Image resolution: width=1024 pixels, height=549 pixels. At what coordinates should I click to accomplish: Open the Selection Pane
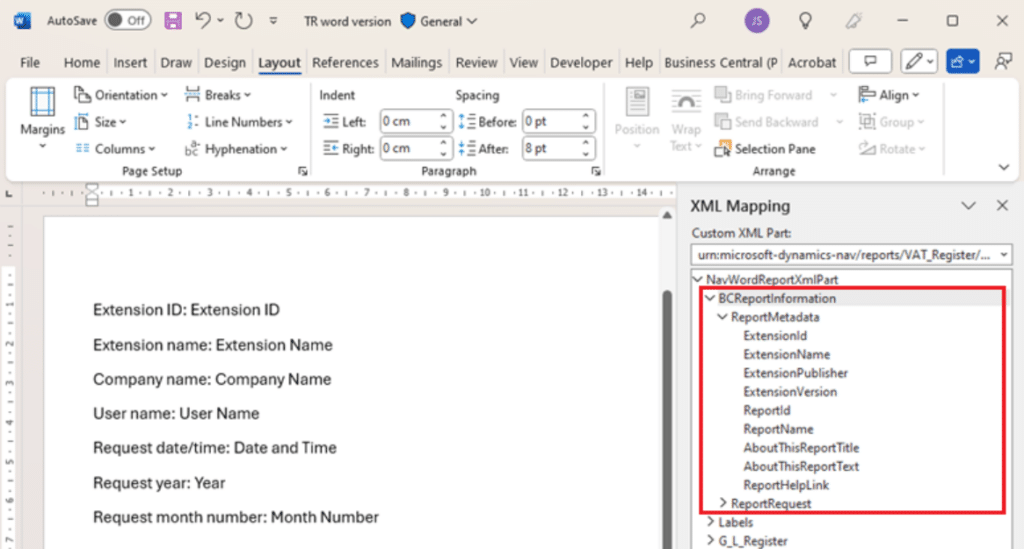tap(765, 149)
